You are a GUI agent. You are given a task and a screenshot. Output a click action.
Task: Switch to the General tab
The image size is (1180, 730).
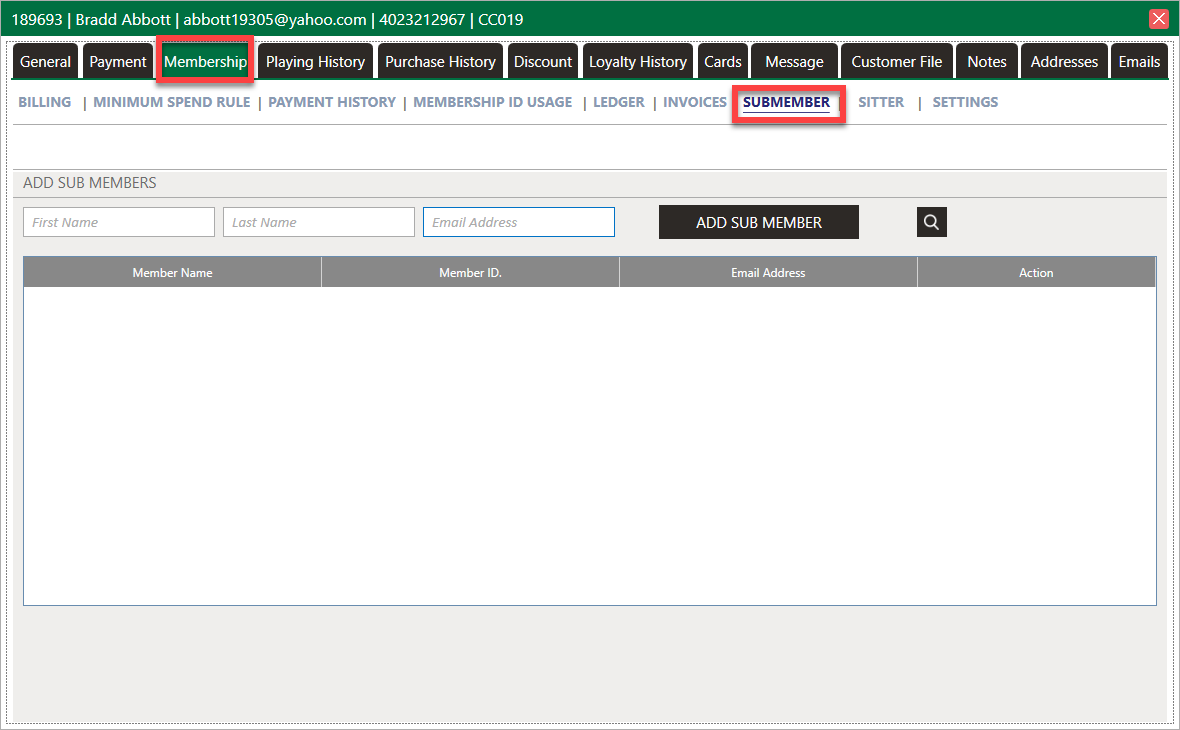pyautogui.click(x=46, y=62)
